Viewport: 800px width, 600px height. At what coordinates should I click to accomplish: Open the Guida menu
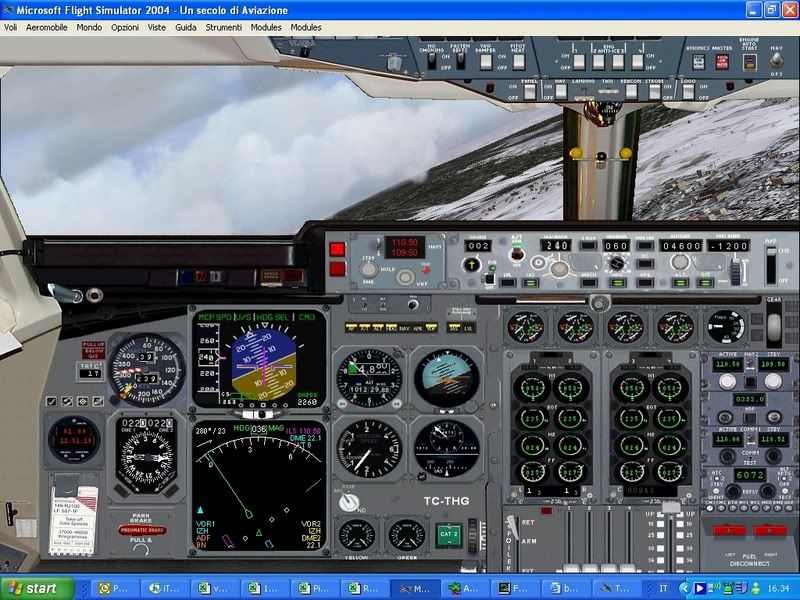point(186,28)
